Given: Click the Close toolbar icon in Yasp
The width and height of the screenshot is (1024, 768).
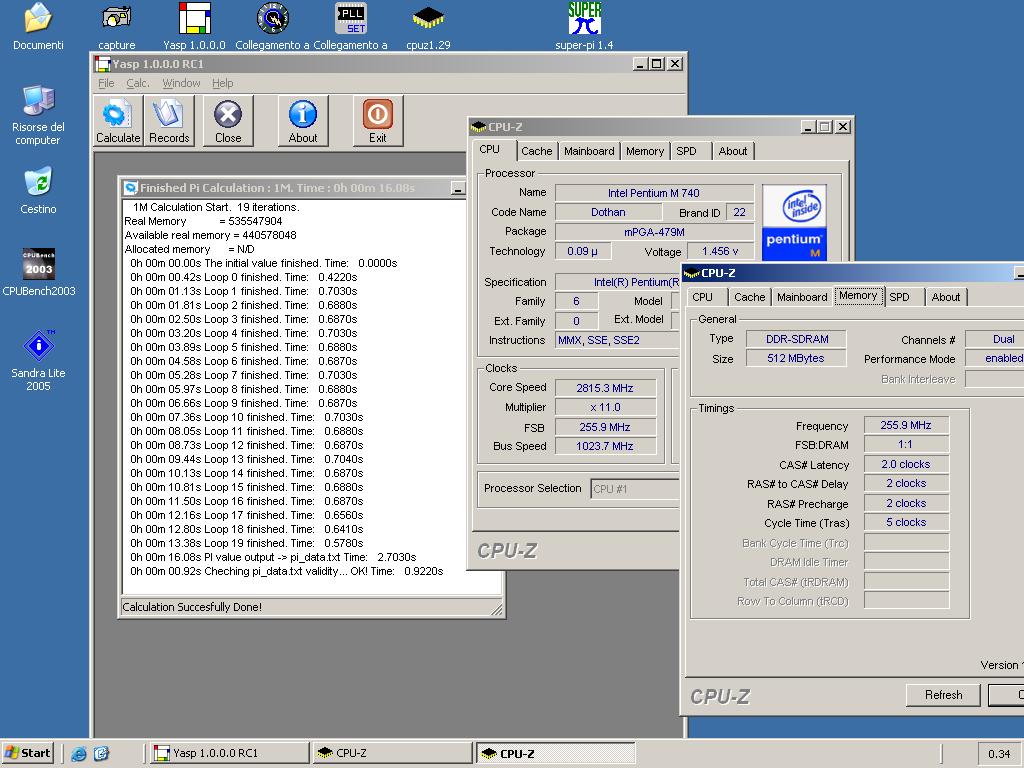Looking at the screenshot, I should [x=228, y=121].
